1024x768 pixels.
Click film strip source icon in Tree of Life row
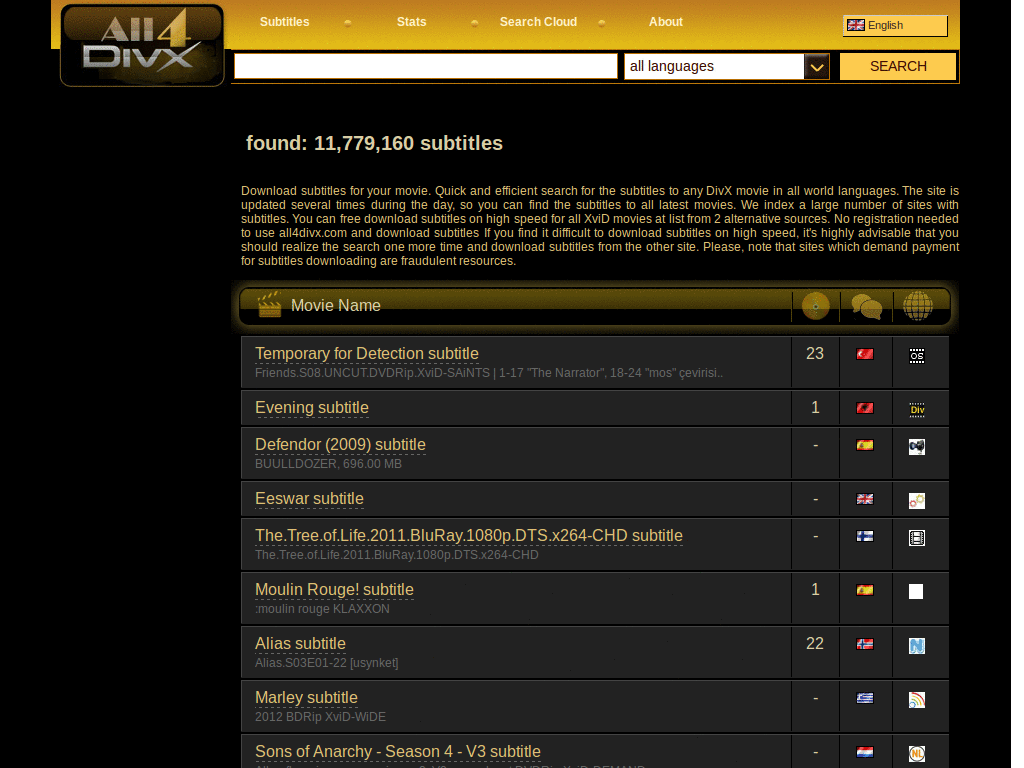coord(917,538)
